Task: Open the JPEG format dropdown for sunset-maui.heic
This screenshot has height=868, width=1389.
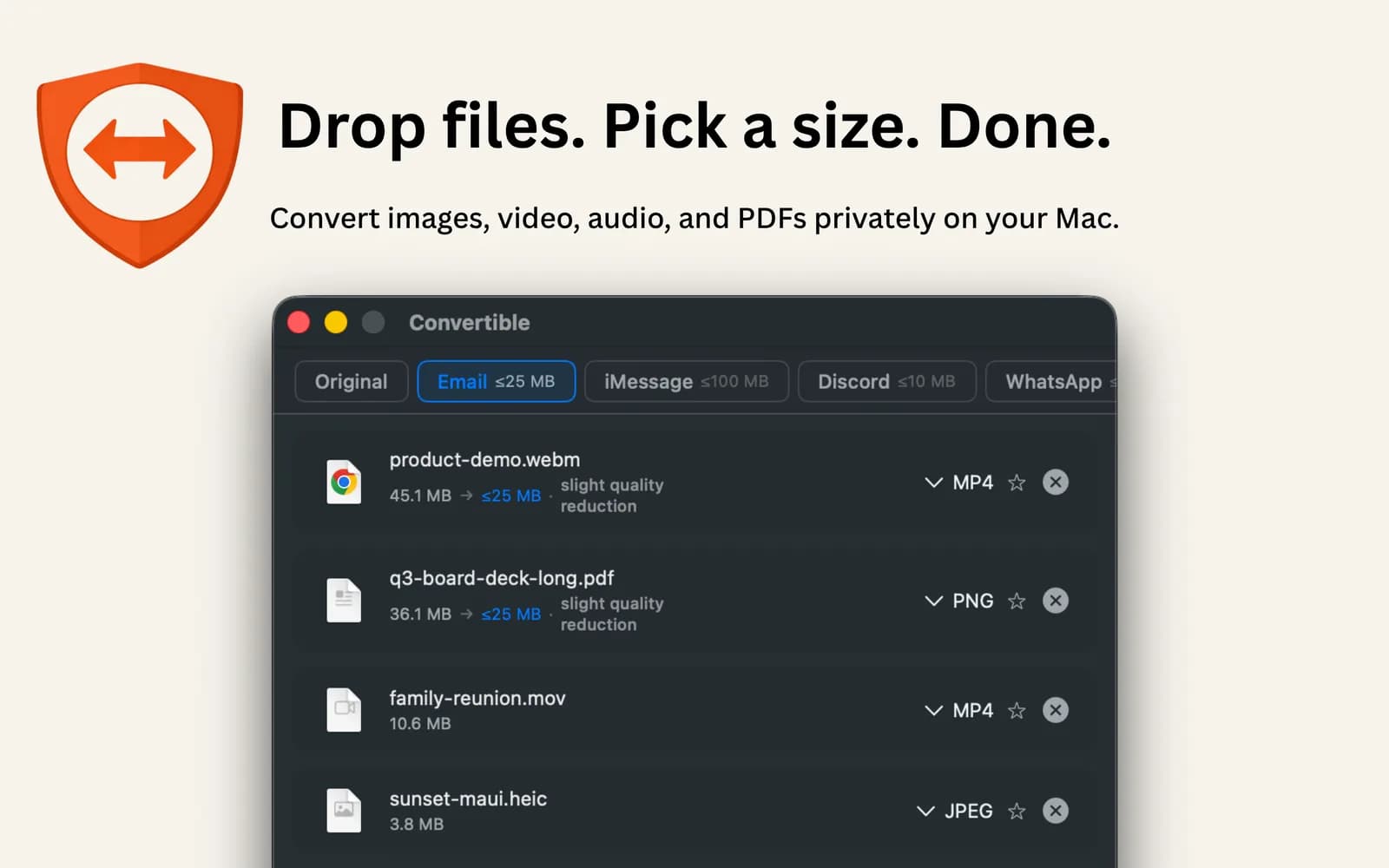Action: (x=954, y=811)
